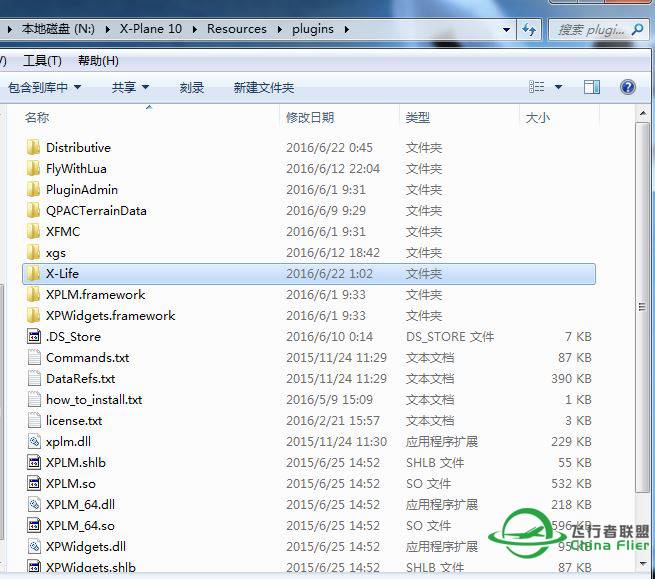Go to X-Plane 10 breadcrumb
The height and width of the screenshot is (579, 655).
pyautogui.click(x=151, y=29)
